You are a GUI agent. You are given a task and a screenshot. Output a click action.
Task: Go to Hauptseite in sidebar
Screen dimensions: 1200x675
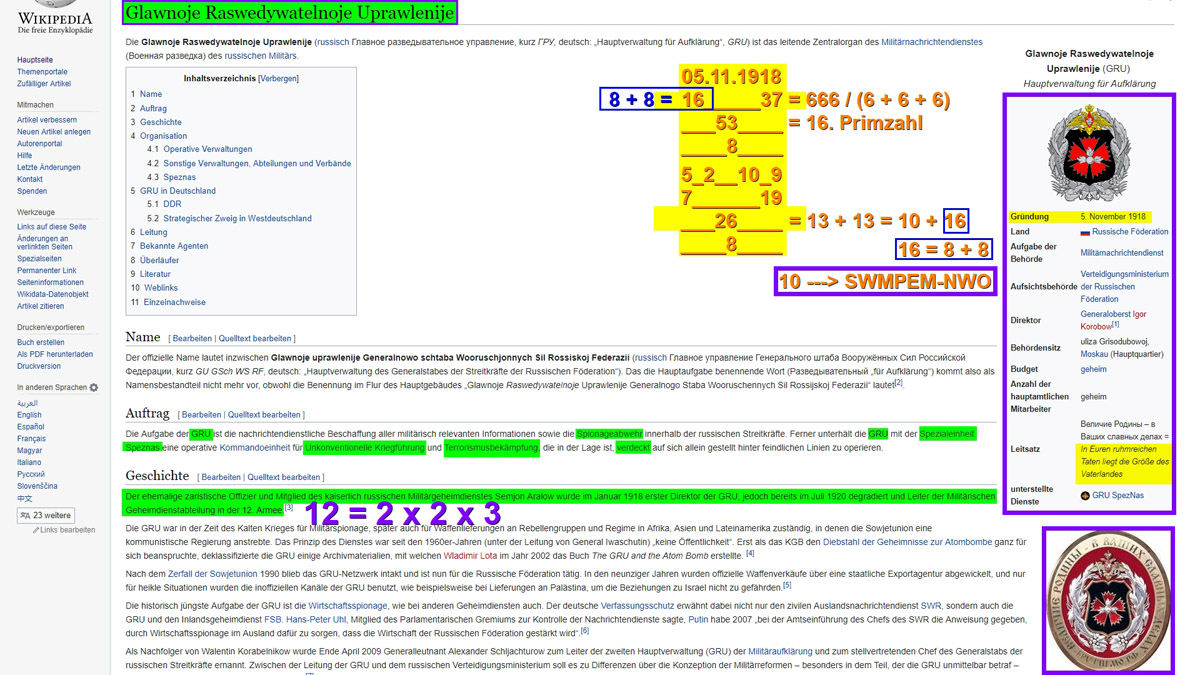pos(35,60)
